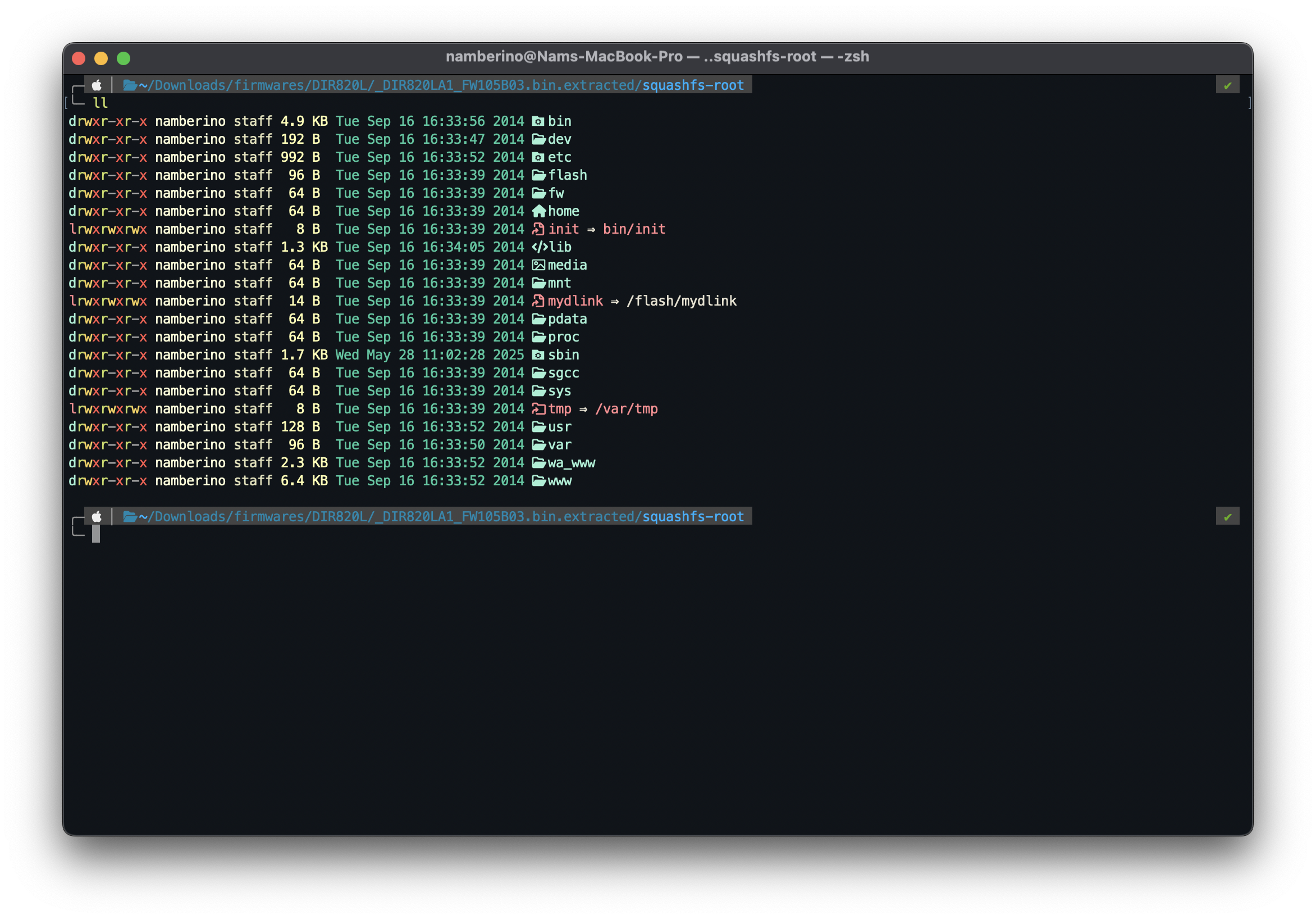This screenshot has height=919, width=1316.
Task: Click the folder icon beside sys
Action: tap(538, 391)
